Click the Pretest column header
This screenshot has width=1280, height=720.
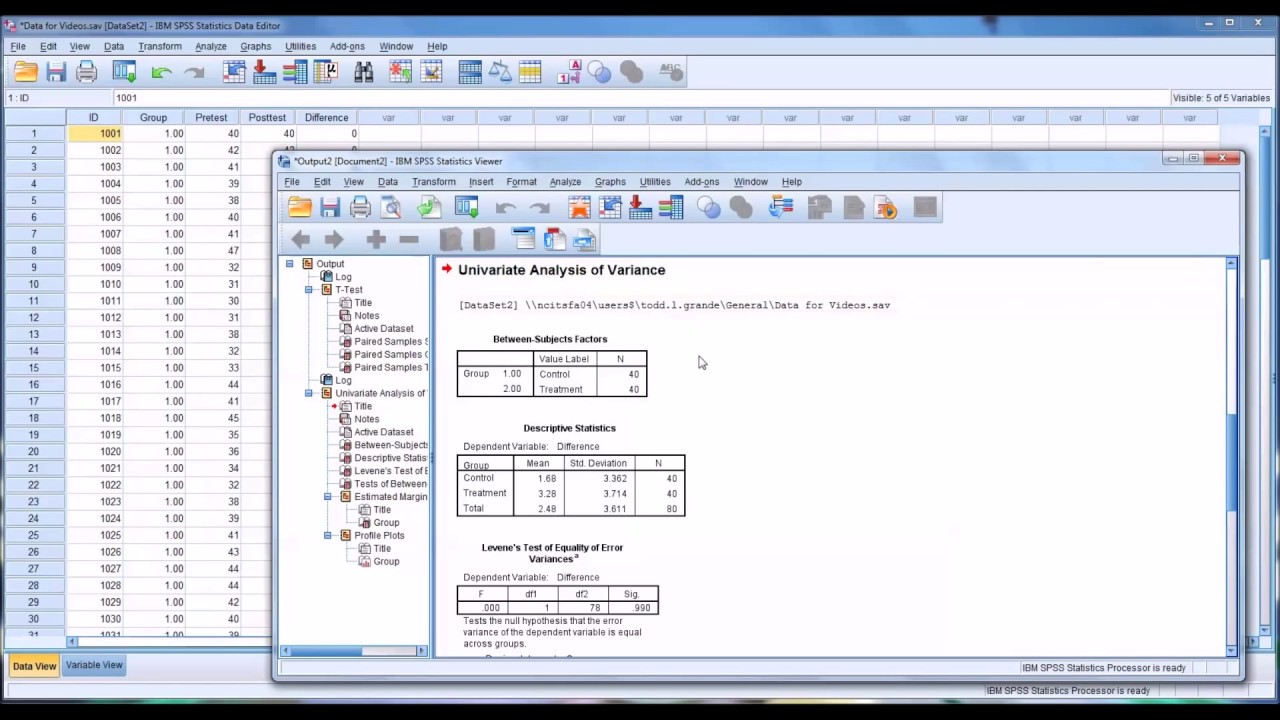click(x=211, y=117)
